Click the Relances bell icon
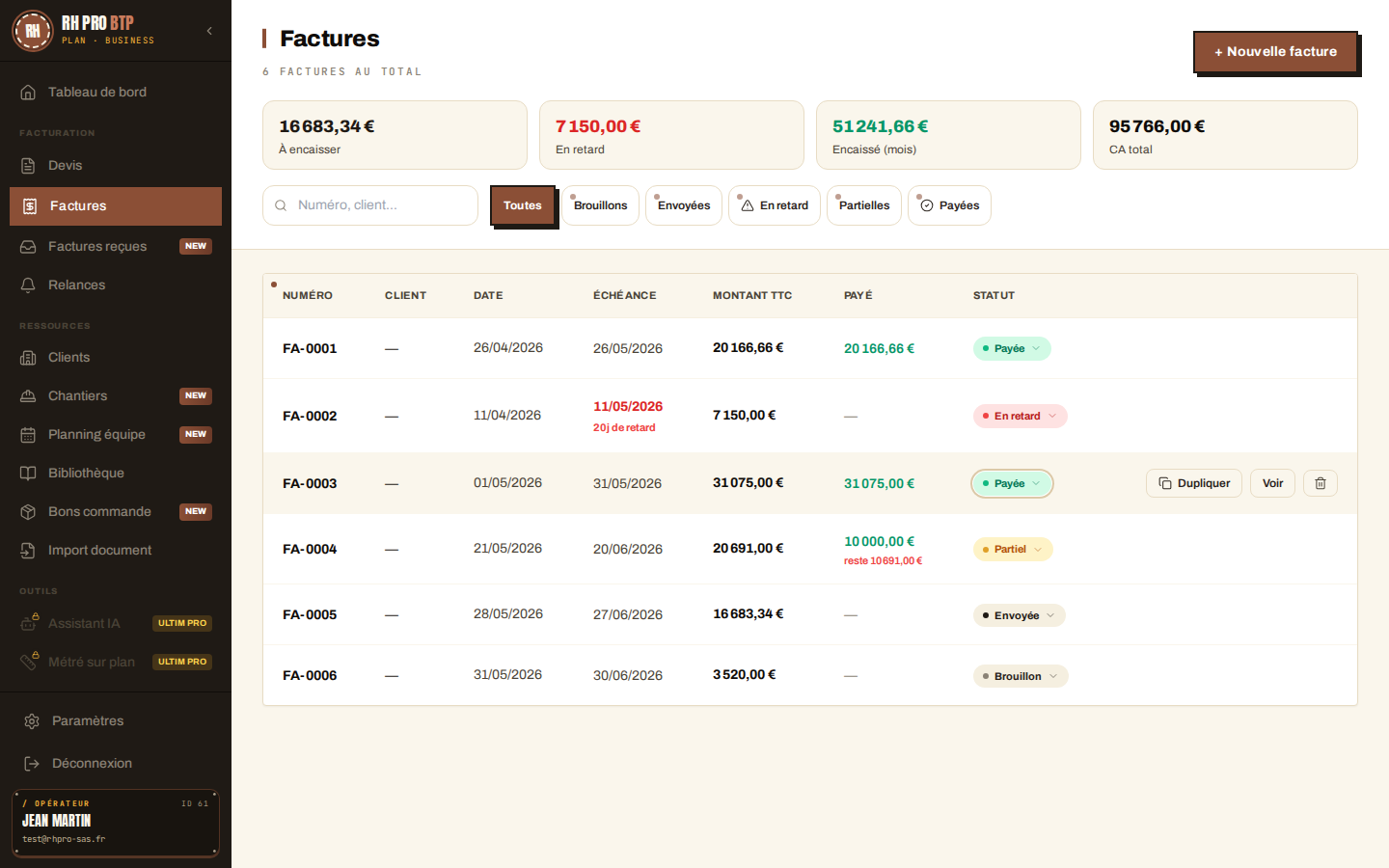Image resolution: width=1389 pixels, height=868 pixels. click(28, 285)
